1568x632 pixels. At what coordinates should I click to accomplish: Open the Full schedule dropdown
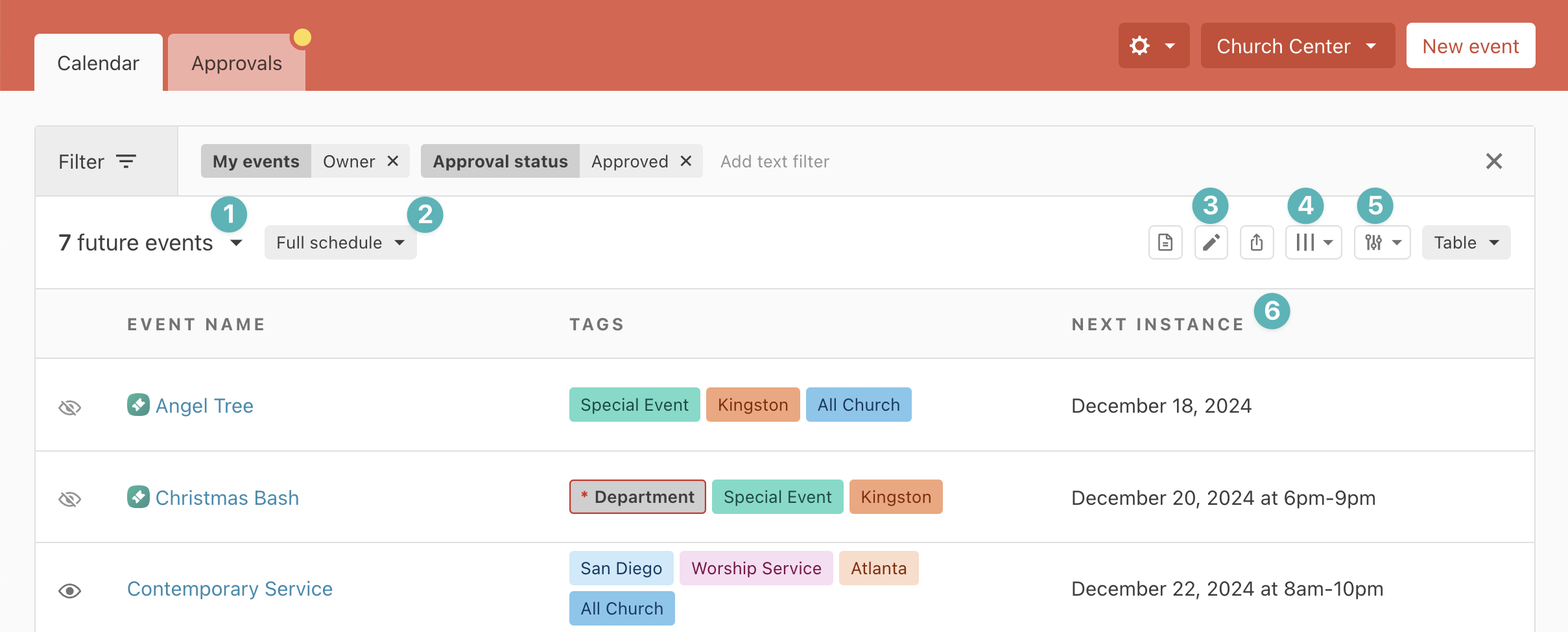tap(340, 243)
